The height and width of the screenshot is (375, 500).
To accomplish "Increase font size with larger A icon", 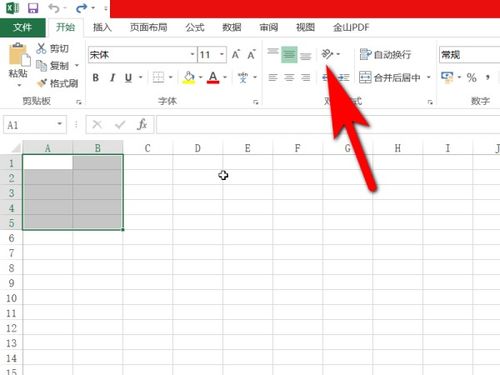I will tap(236, 54).
